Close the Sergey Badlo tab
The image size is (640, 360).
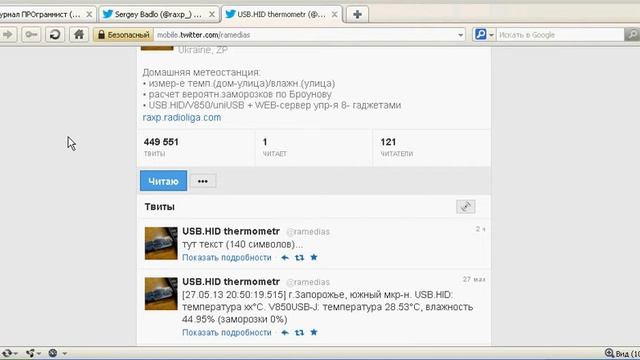(x=212, y=14)
